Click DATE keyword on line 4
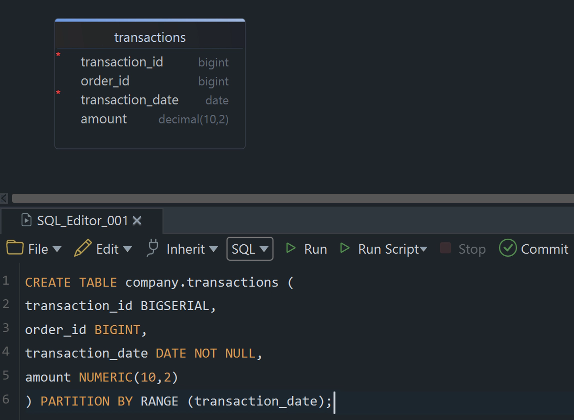Image resolution: width=574 pixels, height=420 pixels. tap(171, 353)
